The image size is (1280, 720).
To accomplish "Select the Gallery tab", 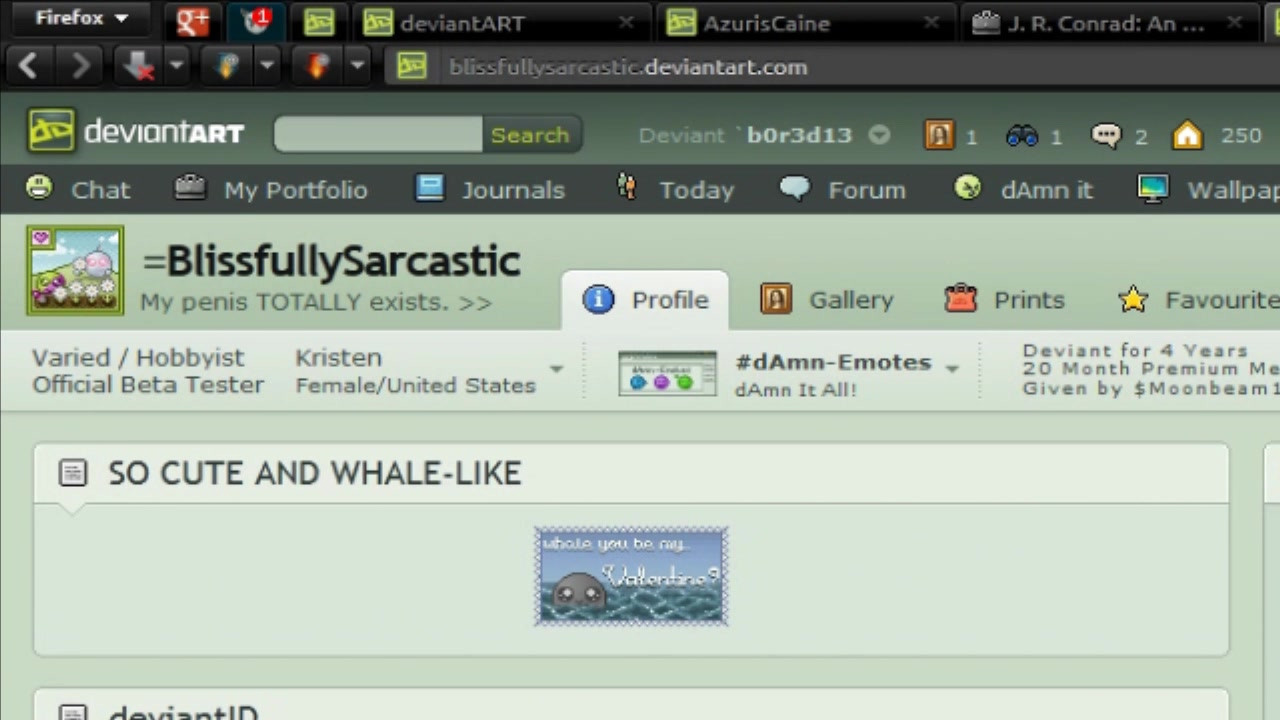I will click(828, 300).
